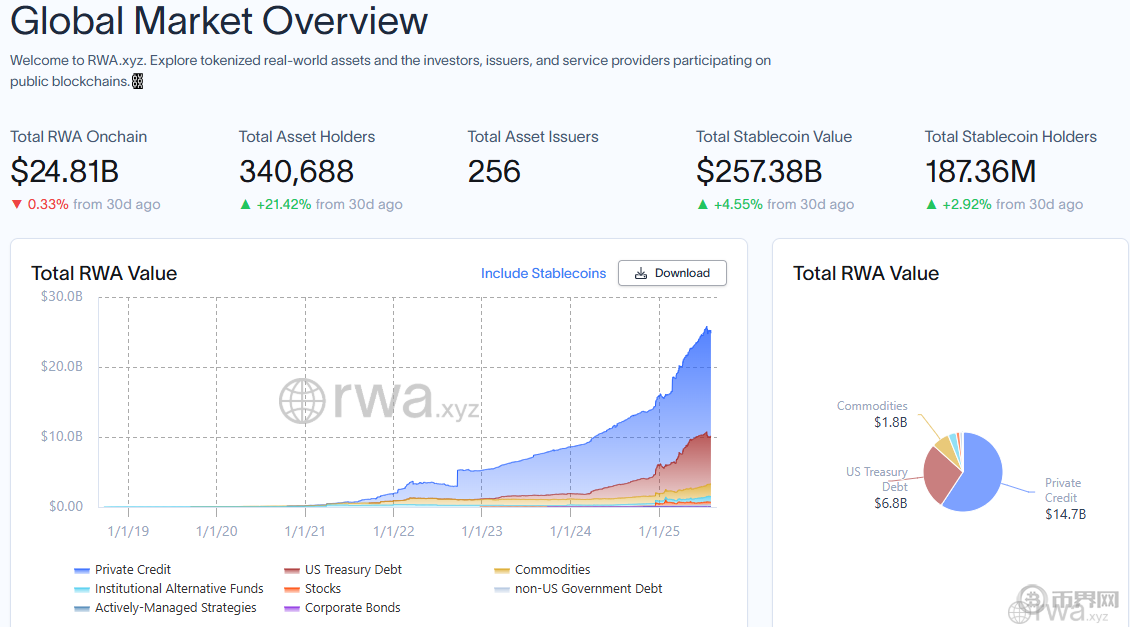Viewport: 1130px width, 627px height.
Task: Click green up arrow under Total Stablecoin Value
Action: click(x=702, y=204)
